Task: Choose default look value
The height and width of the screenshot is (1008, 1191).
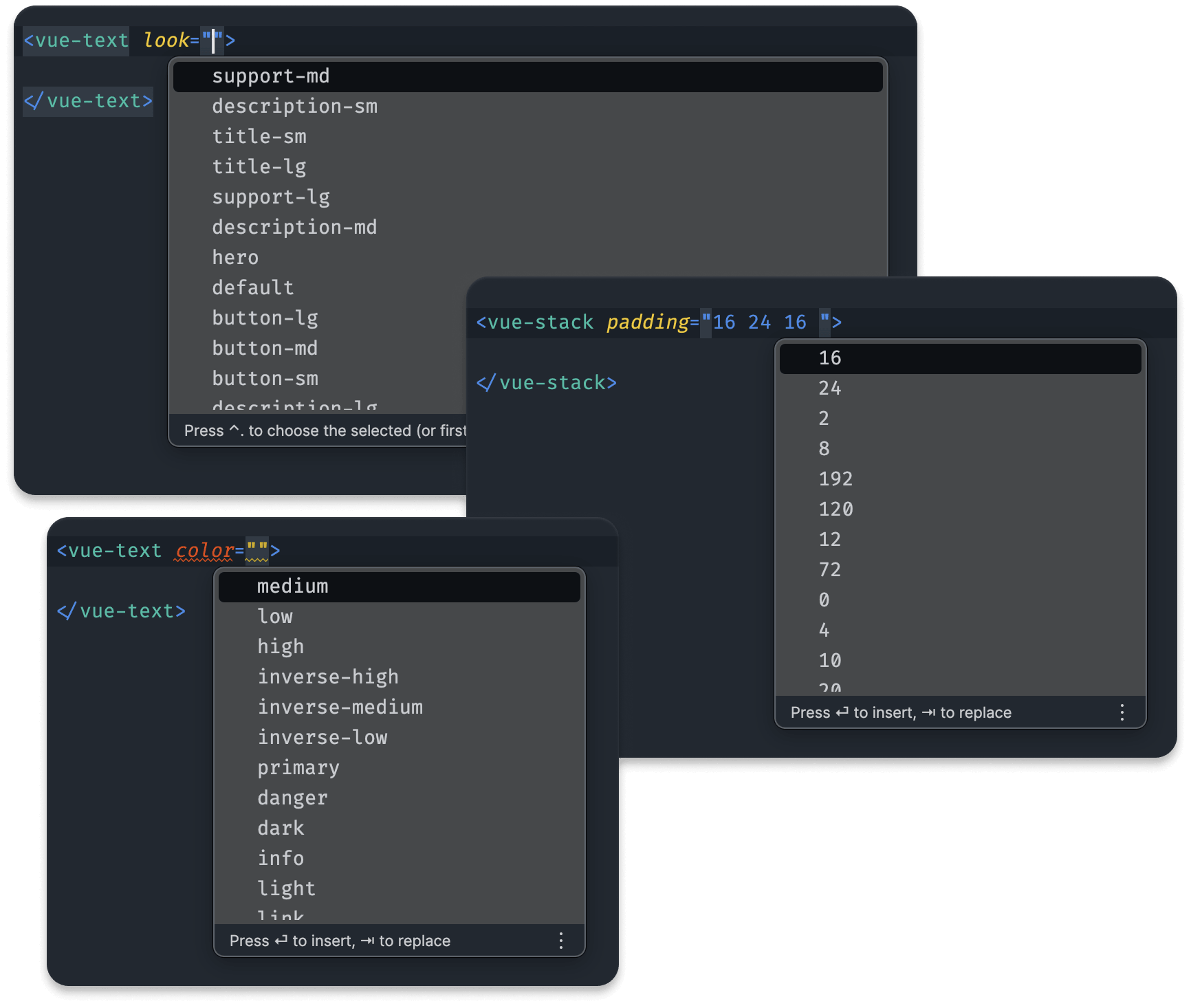Action: click(320, 288)
